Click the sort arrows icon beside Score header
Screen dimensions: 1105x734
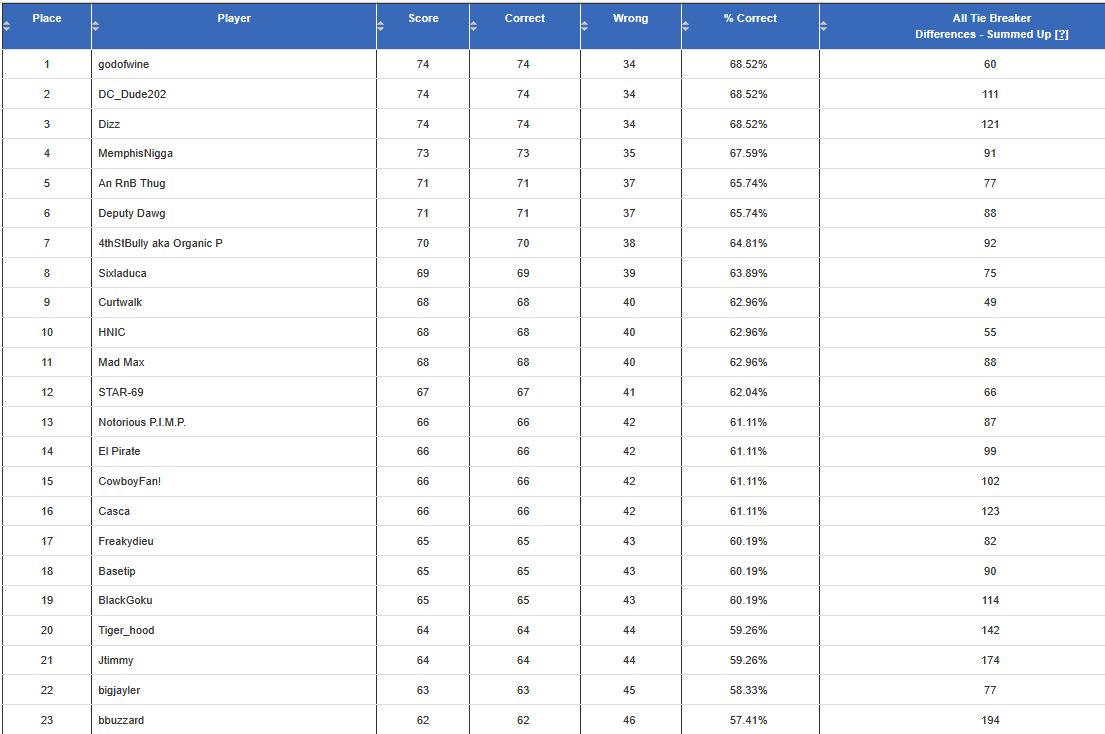point(381,27)
